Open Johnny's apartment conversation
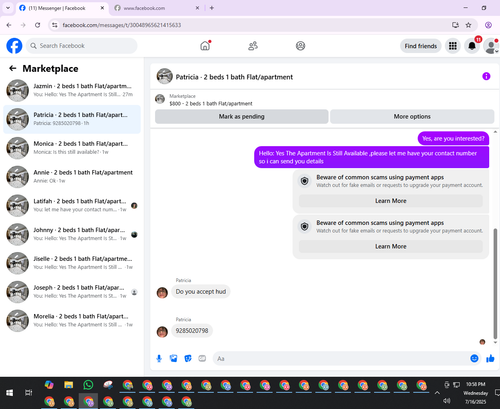Viewport: 500px width, 409px height. click(x=72, y=234)
